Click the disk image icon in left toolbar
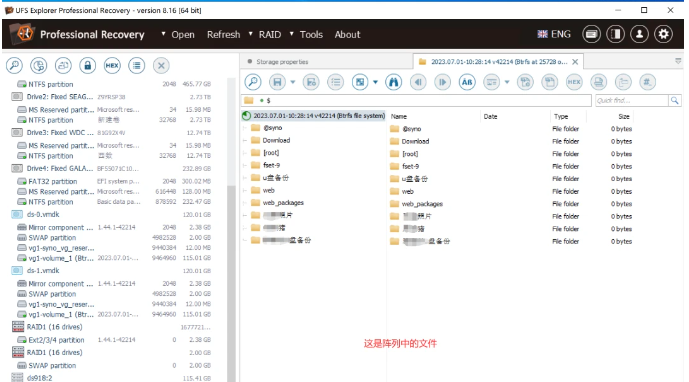 click(63, 65)
